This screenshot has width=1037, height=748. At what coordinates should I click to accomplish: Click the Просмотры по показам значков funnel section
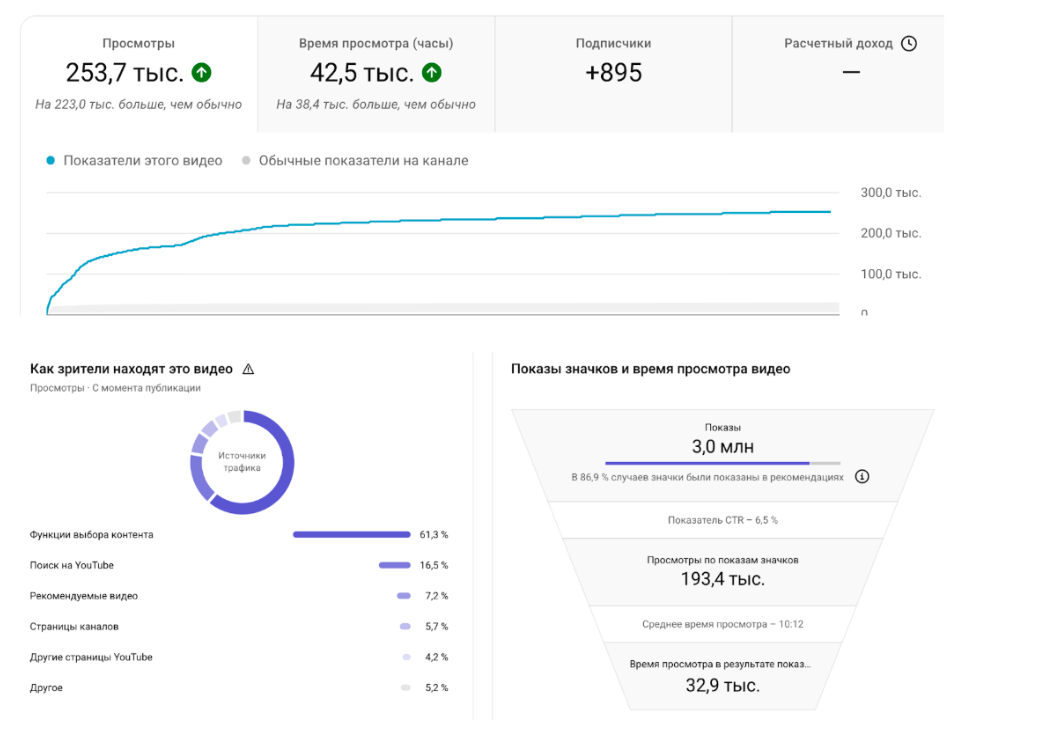click(x=723, y=571)
